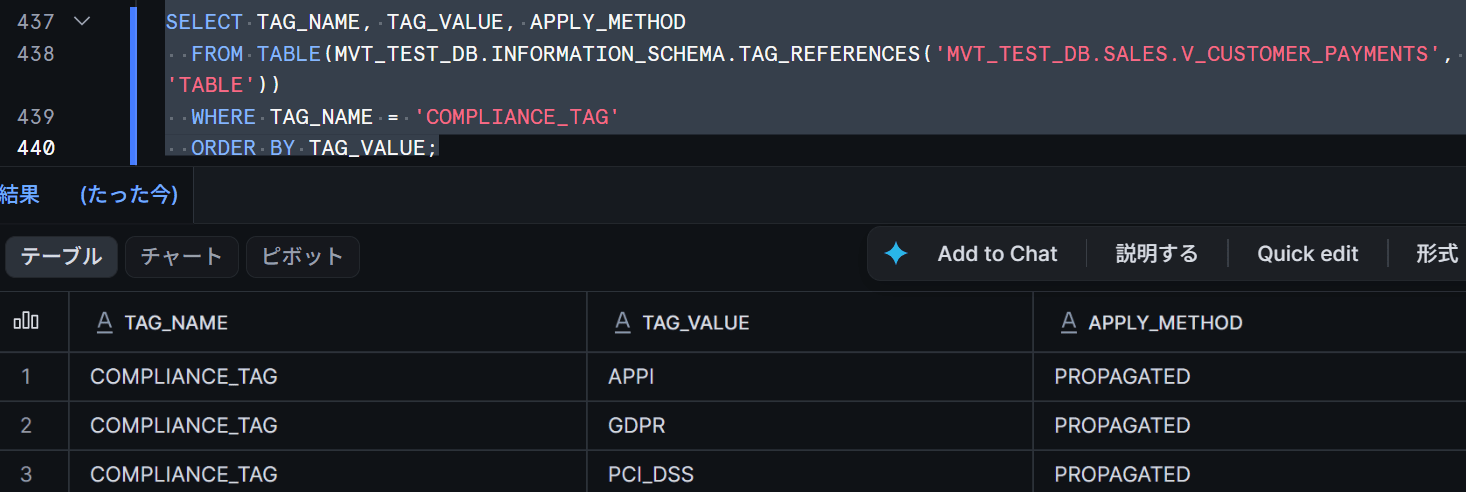Click the column stats icon in table header
Image resolution: width=1466 pixels, height=492 pixels.
pyautogui.click(x=26, y=322)
